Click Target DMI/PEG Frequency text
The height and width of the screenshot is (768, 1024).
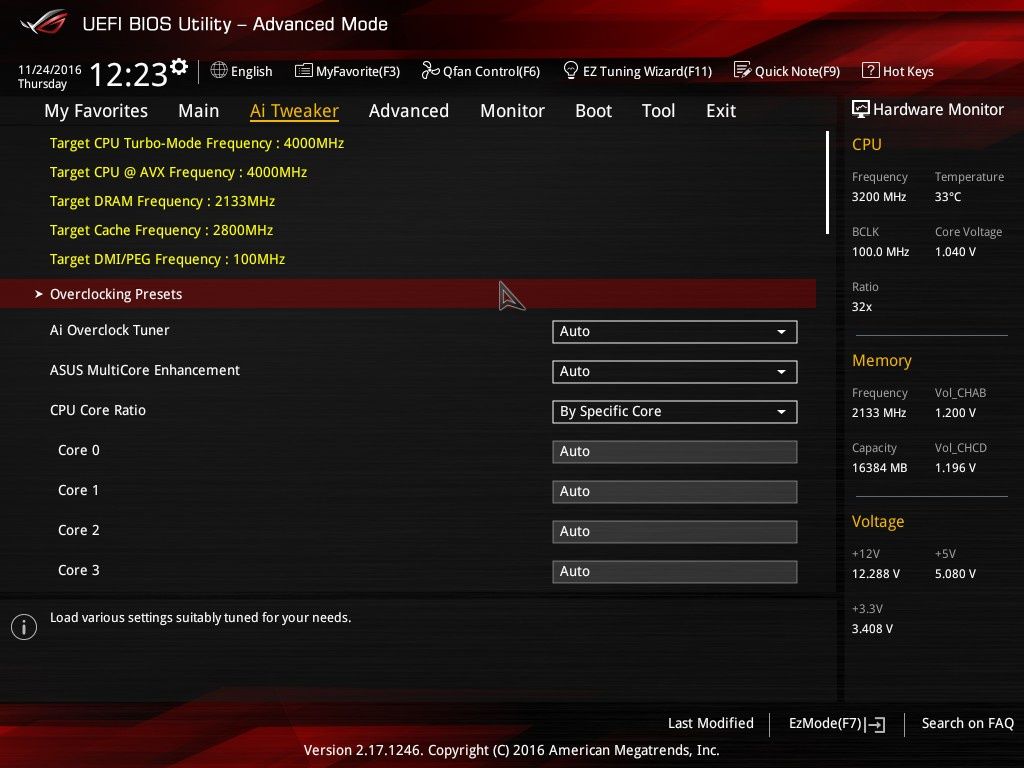pos(167,259)
